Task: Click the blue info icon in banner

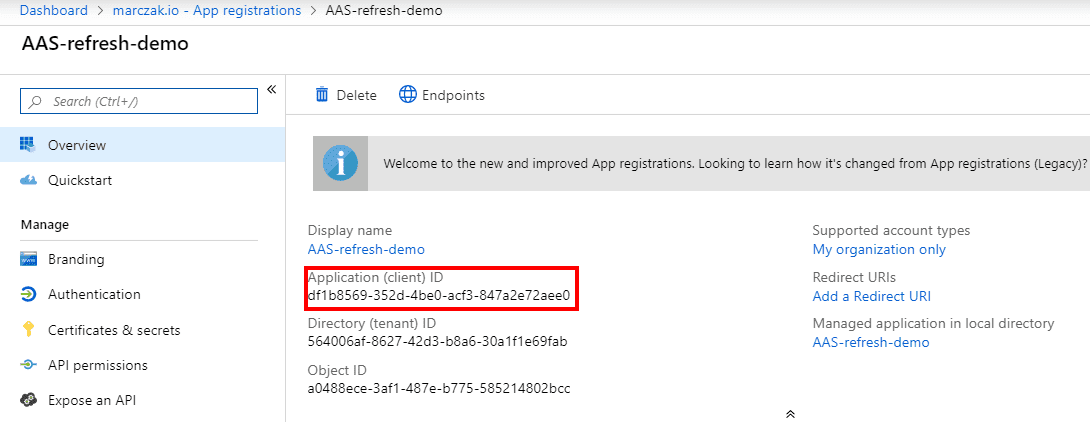Action: coord(340,163)
